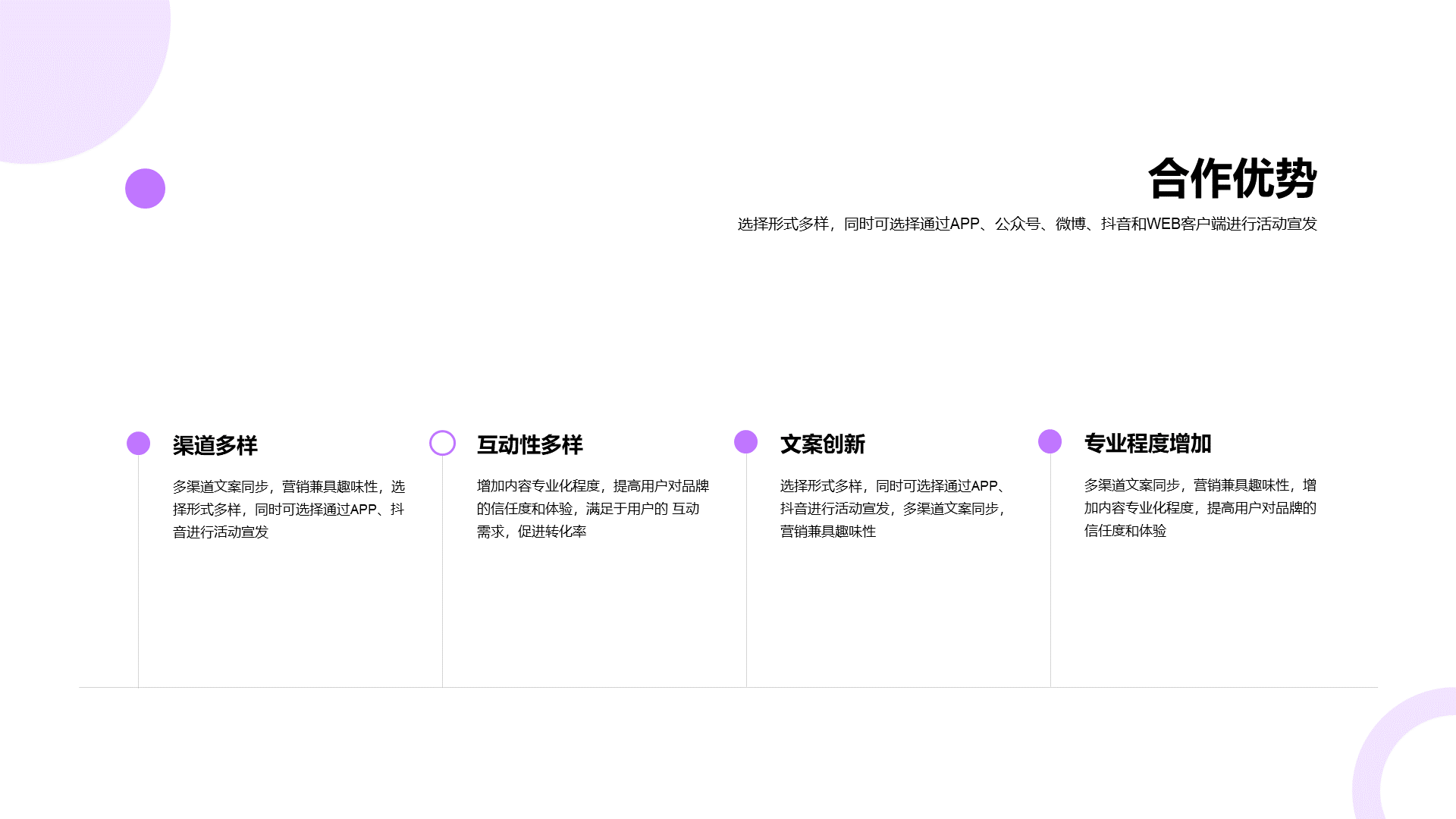1456x819 pixels.
Task: Click the 渠道多样 heading
Action: [x=215, y=445]
